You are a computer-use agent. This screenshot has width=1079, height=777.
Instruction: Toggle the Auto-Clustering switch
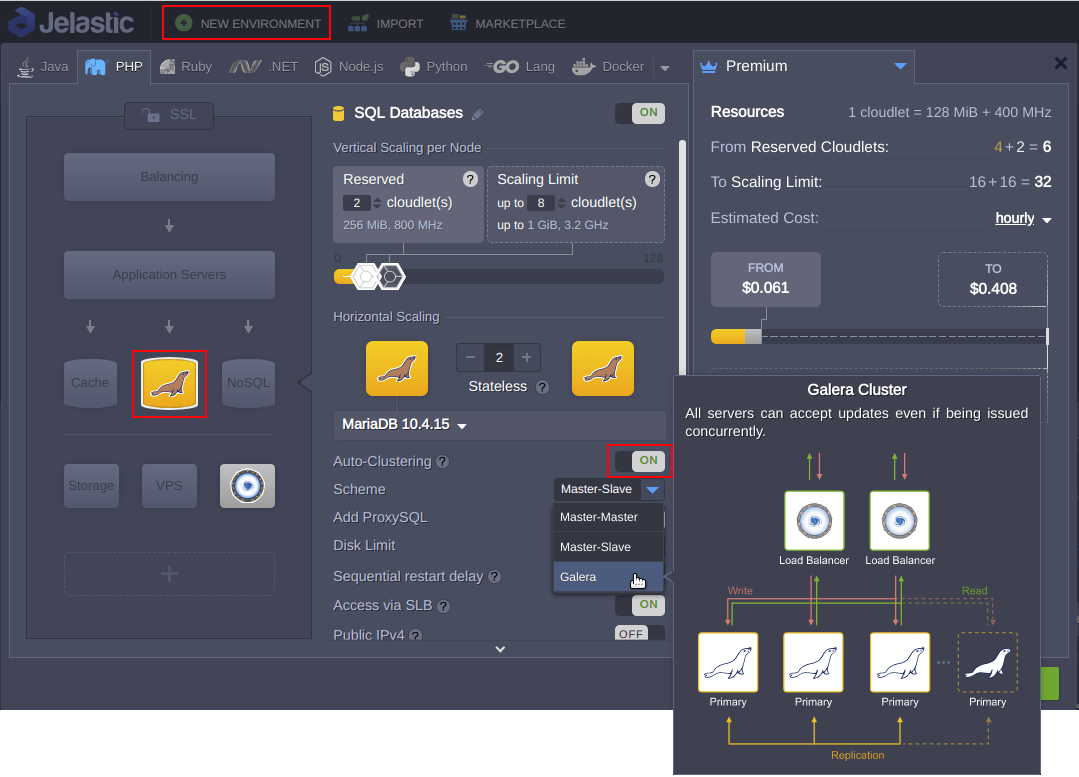[x=640, y=460]
